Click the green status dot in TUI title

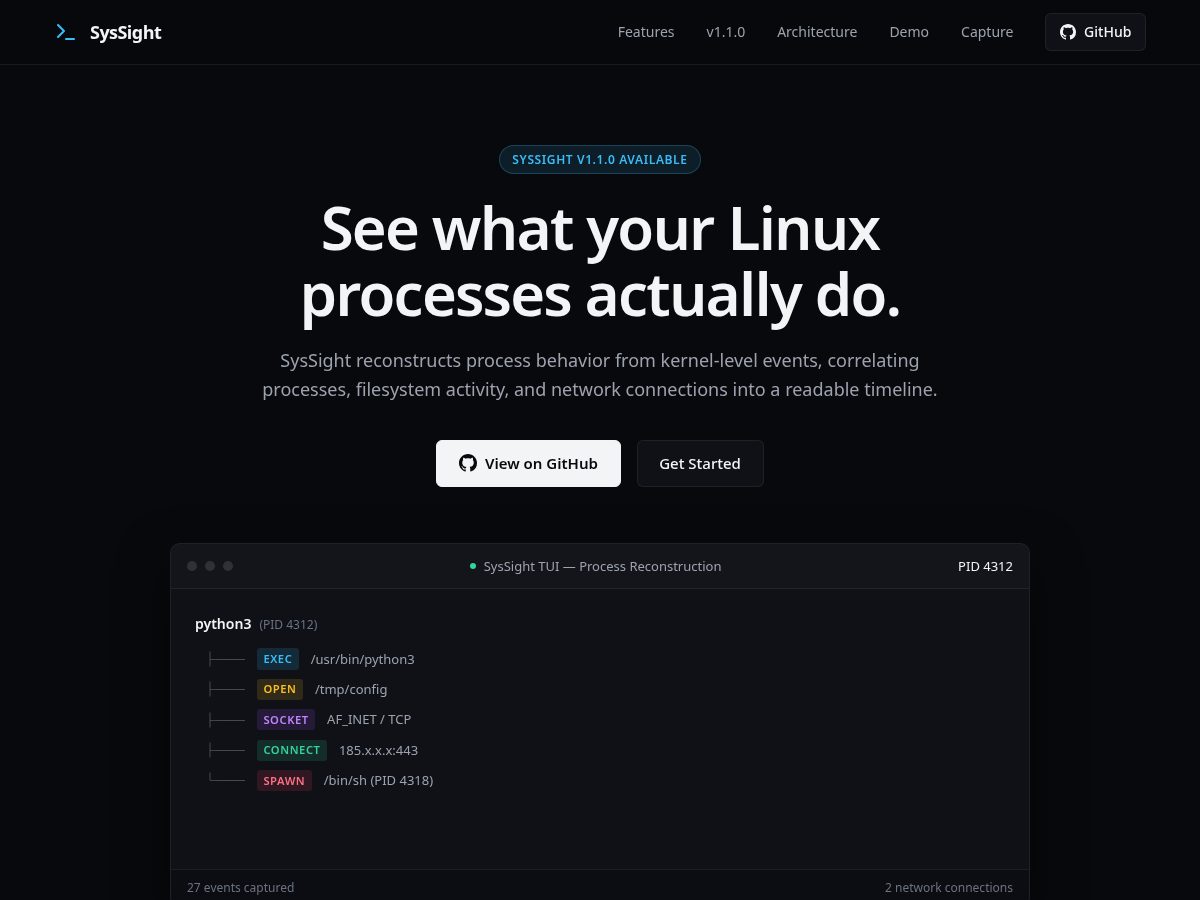click(x=473, y=566)
